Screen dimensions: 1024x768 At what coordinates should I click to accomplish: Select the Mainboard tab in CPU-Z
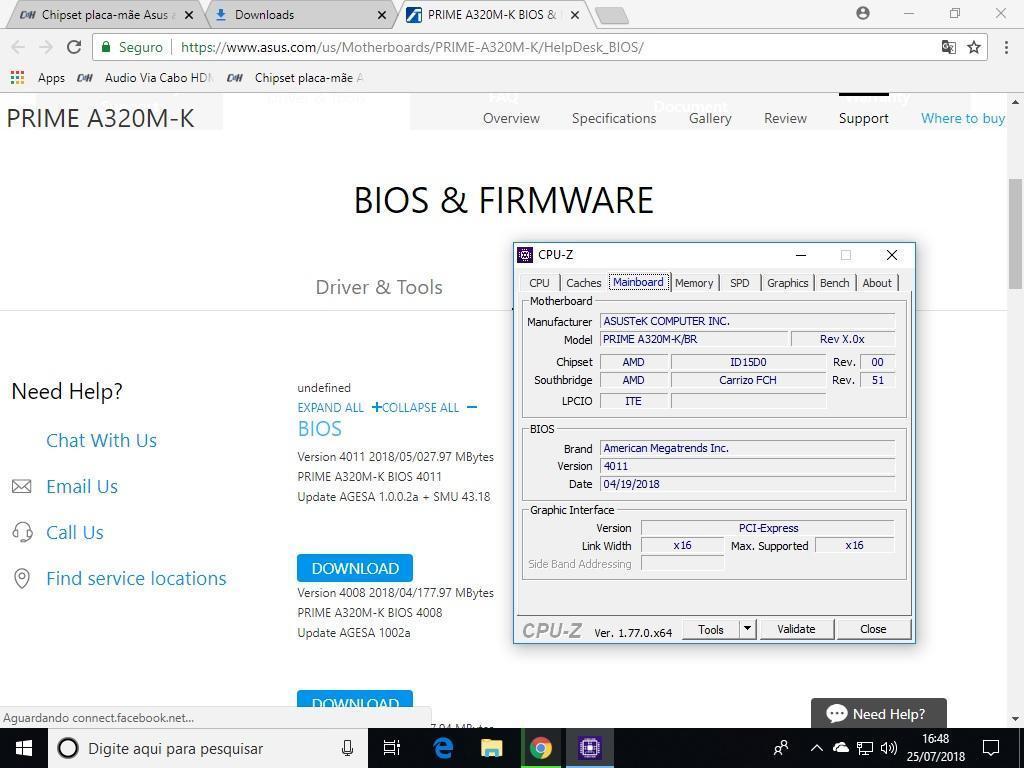[639, 282]
